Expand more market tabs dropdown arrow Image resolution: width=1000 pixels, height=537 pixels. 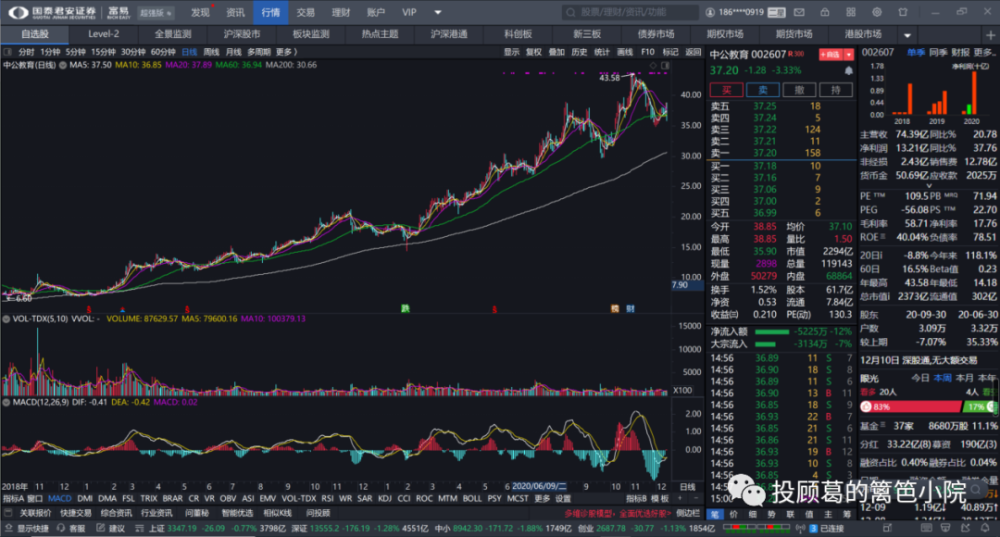pos(907,35)
